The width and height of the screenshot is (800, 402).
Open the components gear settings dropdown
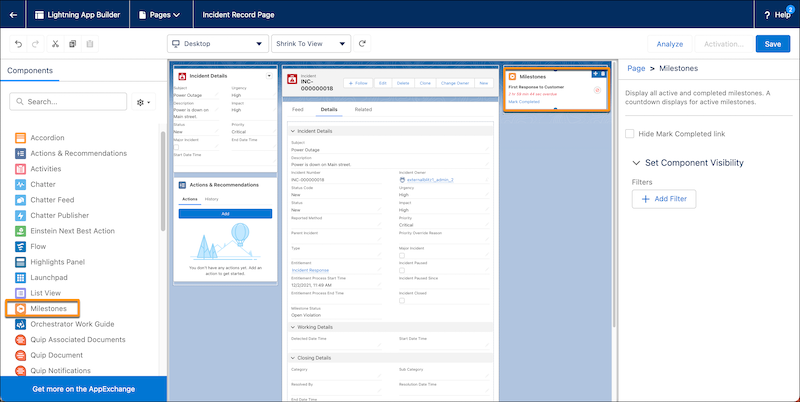(x=143, y=102)
